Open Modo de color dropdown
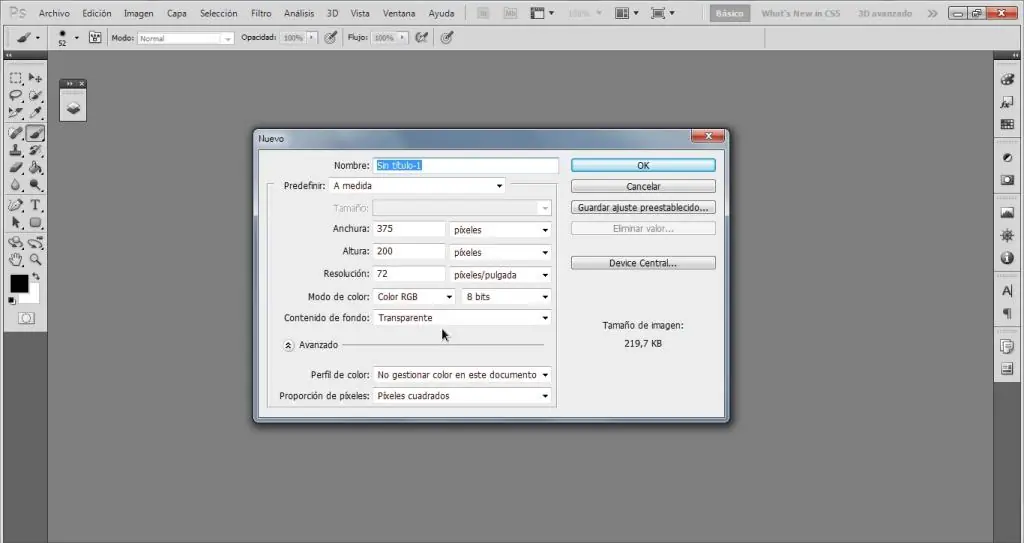This screenshot has width=1024, height=543. (414, 297)
